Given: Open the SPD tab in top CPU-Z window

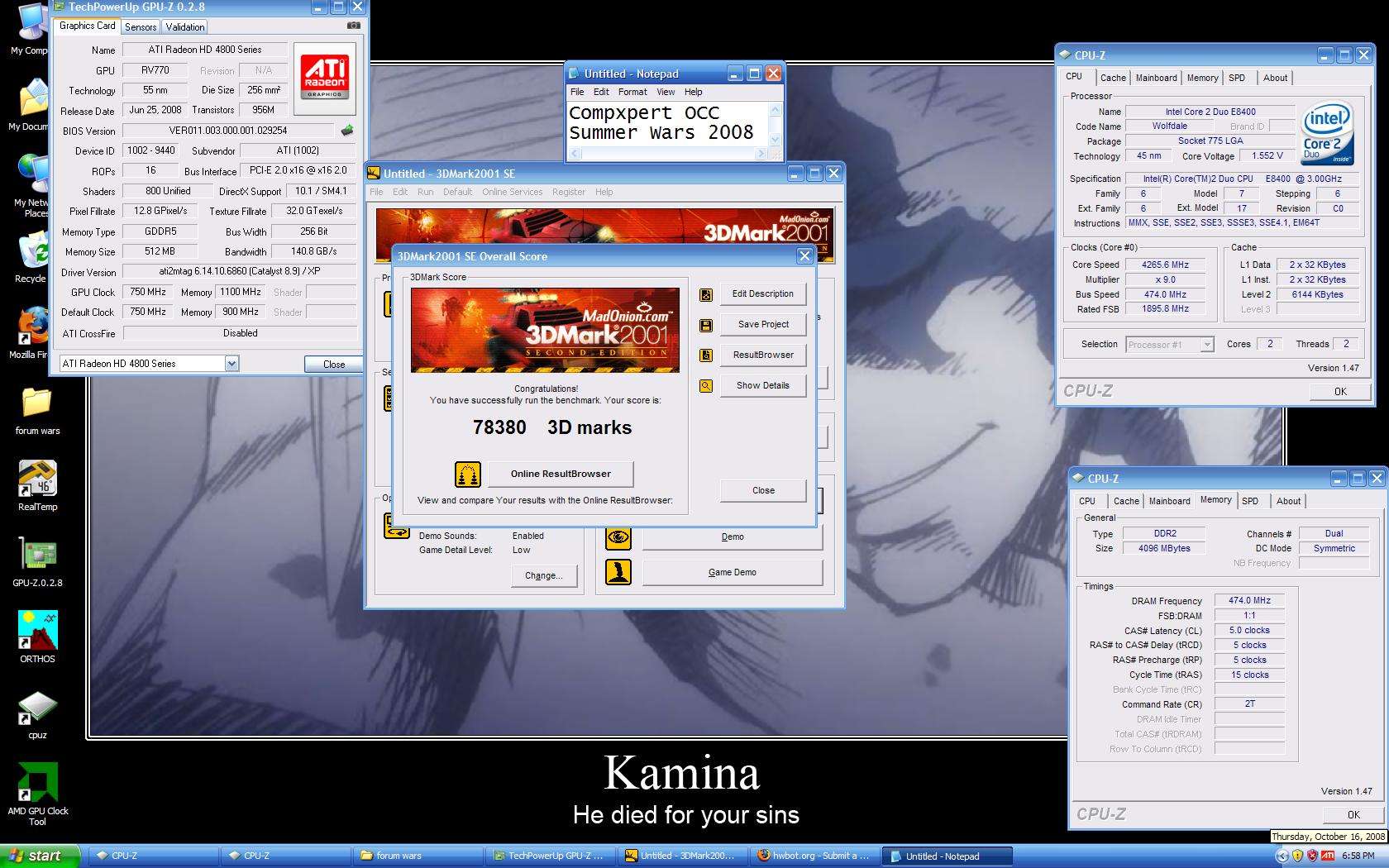Looking at the screenshot, I should 1237,78.
